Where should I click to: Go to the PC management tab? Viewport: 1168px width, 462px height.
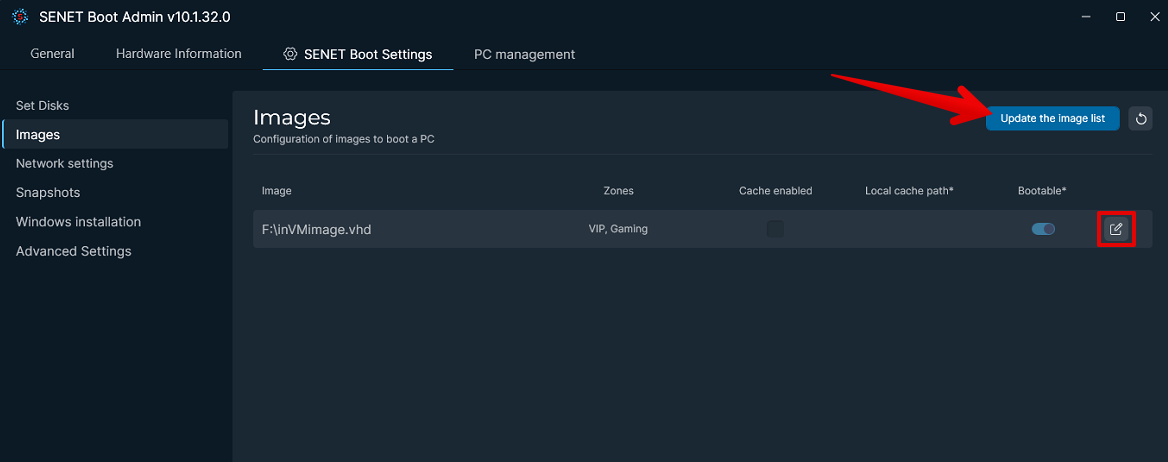click(x=524, y=54)
